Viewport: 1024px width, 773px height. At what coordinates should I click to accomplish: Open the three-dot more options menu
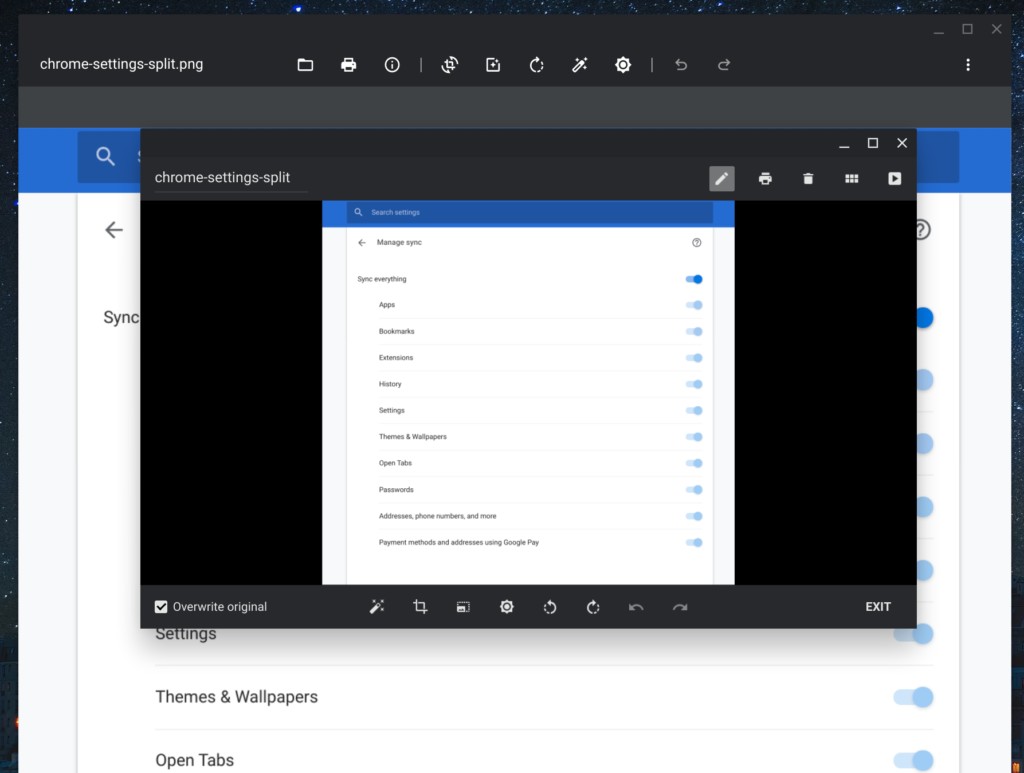967,65
